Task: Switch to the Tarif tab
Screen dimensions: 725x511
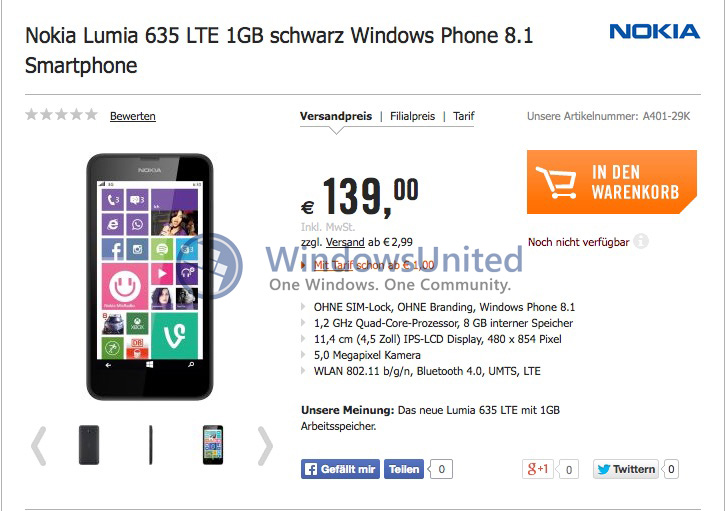Action: (x=464, y=116)
